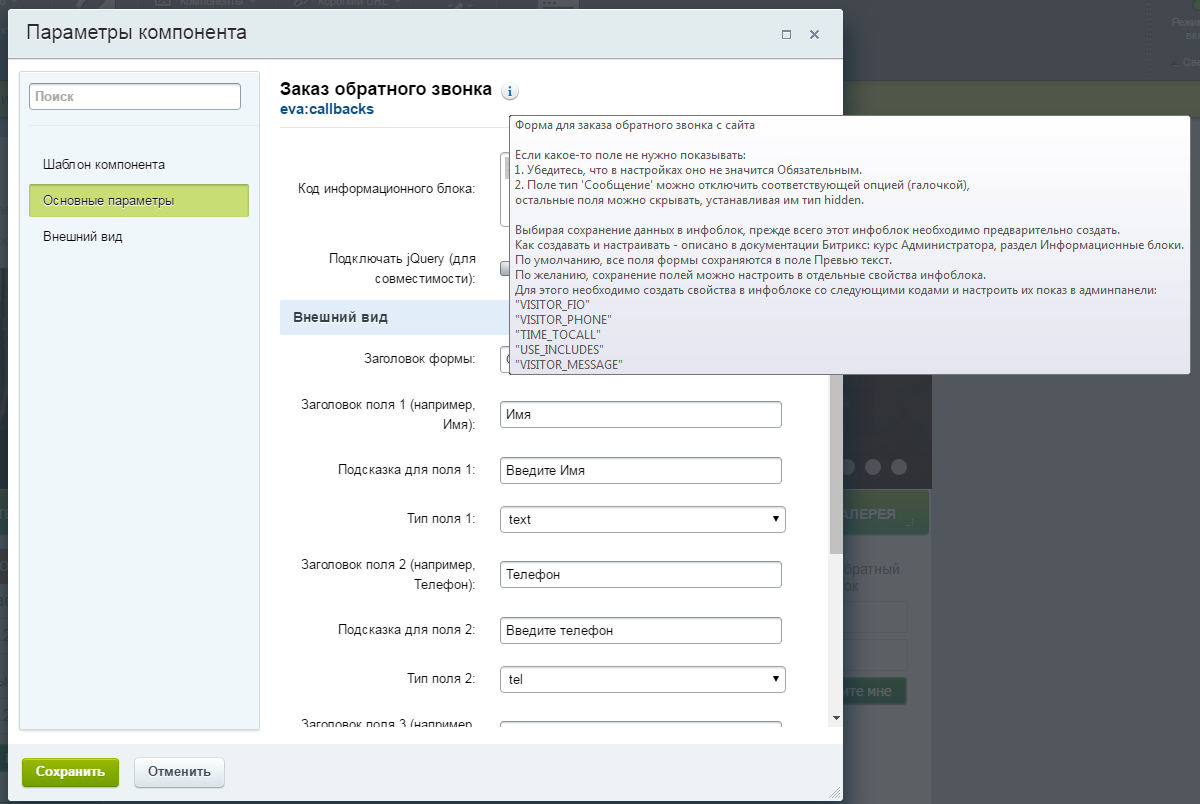
Task: Focus the Поиск search field
Action: (x=135, y=97)
